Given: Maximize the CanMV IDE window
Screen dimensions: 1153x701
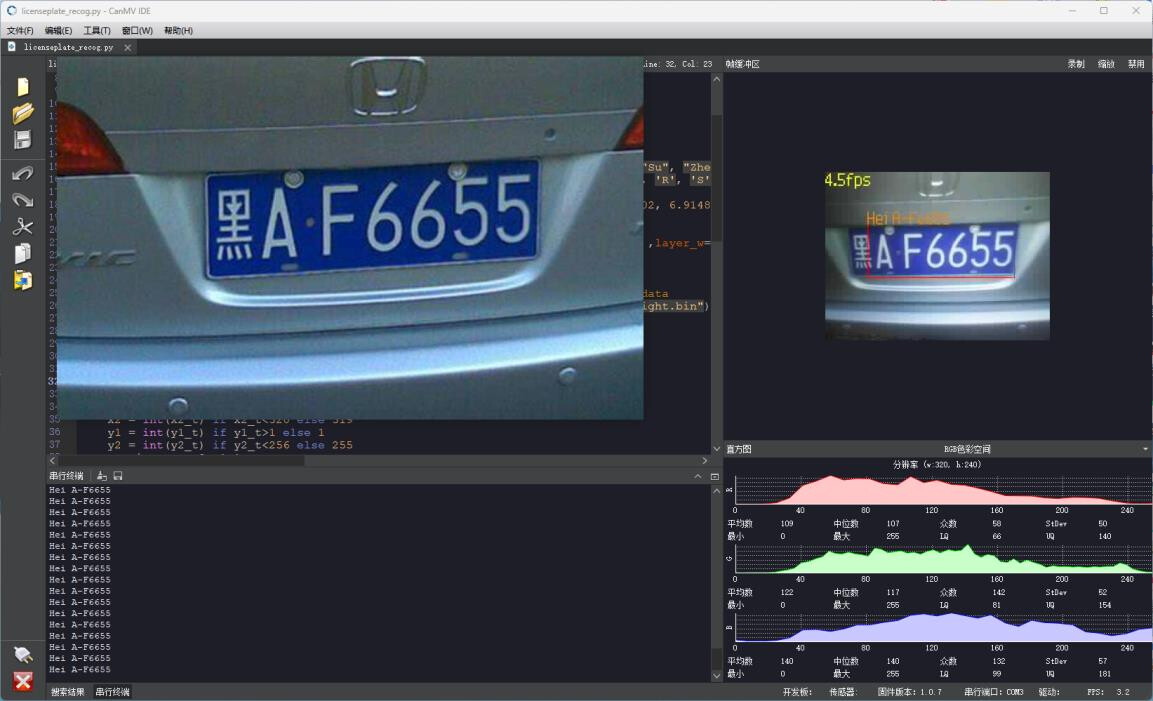Looking at the screenshot, I should tap(1104, 10).
